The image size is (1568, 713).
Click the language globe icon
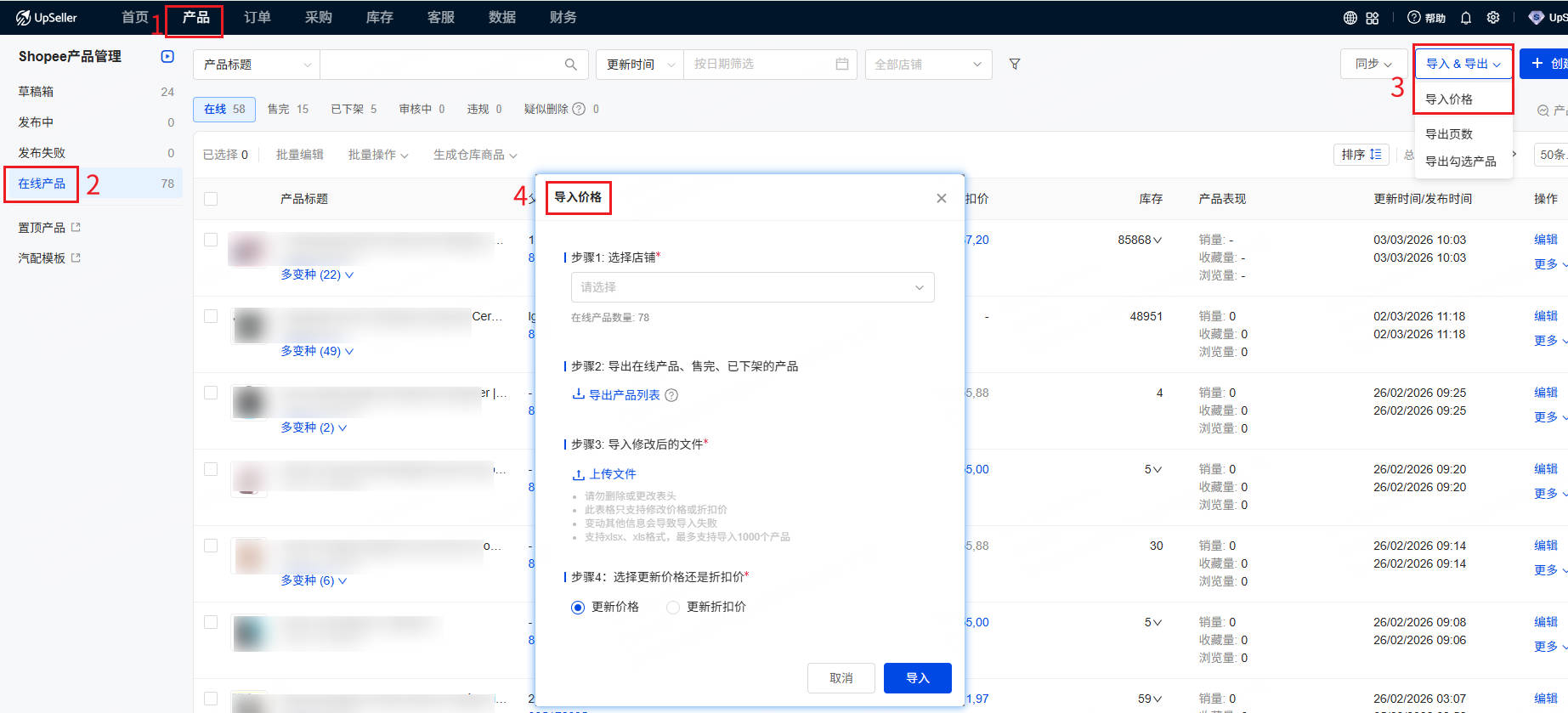tap(1350, 18)
